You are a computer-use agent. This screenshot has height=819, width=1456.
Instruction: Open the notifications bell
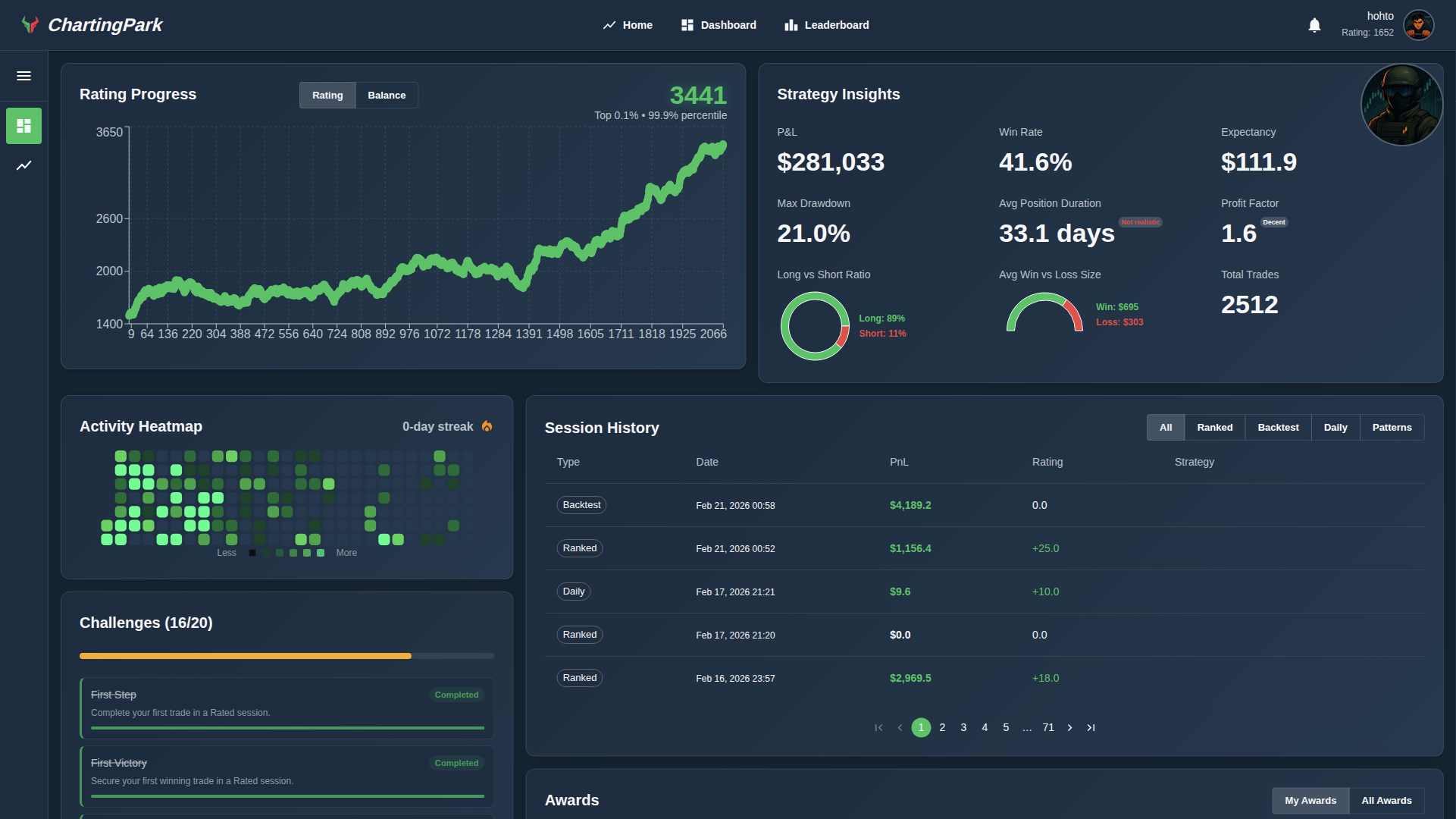coord(1314,25)
